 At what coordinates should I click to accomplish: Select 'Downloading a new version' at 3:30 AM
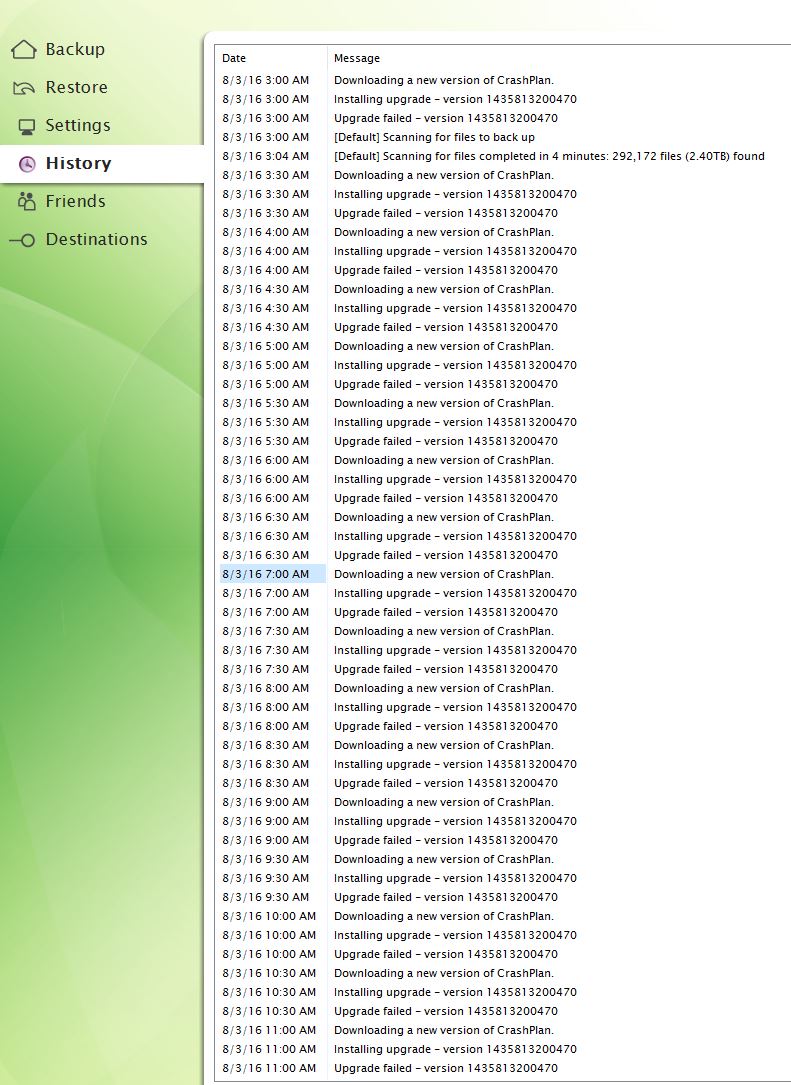point(444,175)
